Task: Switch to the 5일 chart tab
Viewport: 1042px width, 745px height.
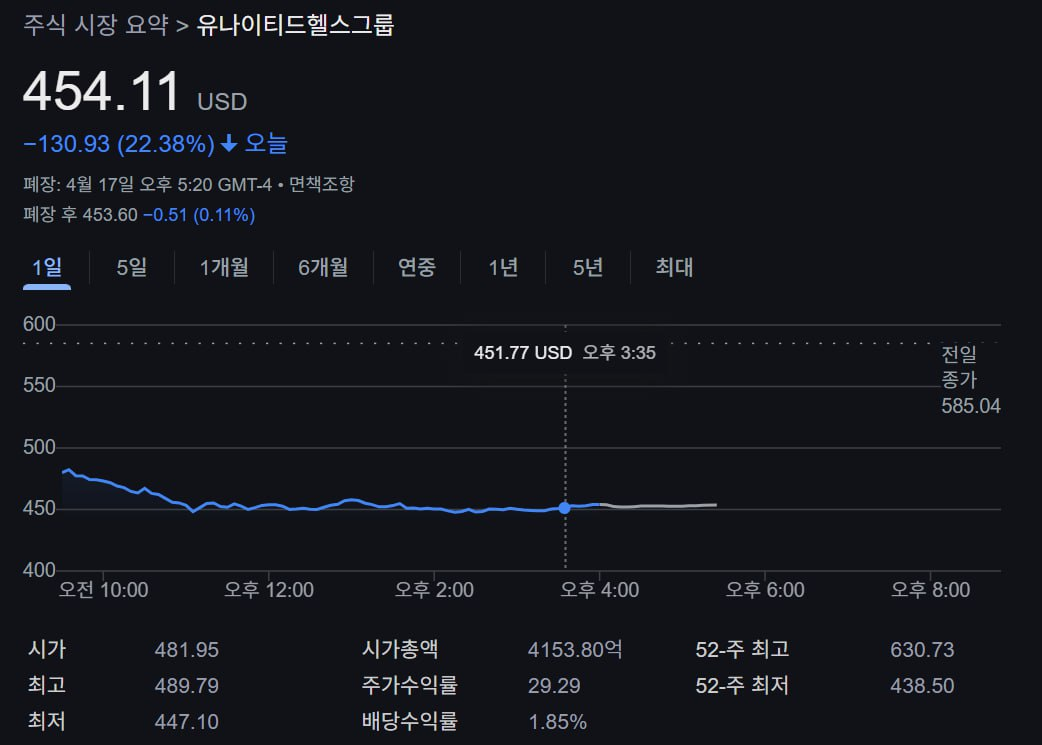Action: point(132,268)
